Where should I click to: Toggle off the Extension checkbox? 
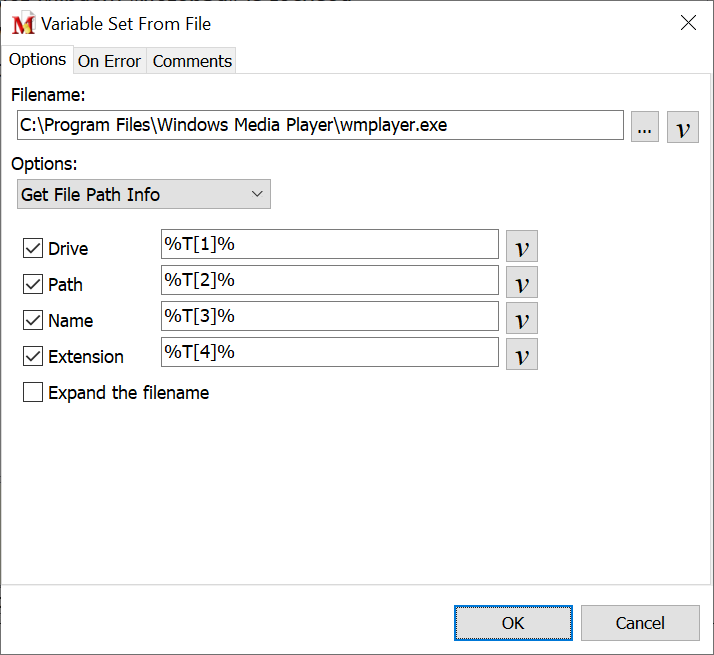point(33,356)
